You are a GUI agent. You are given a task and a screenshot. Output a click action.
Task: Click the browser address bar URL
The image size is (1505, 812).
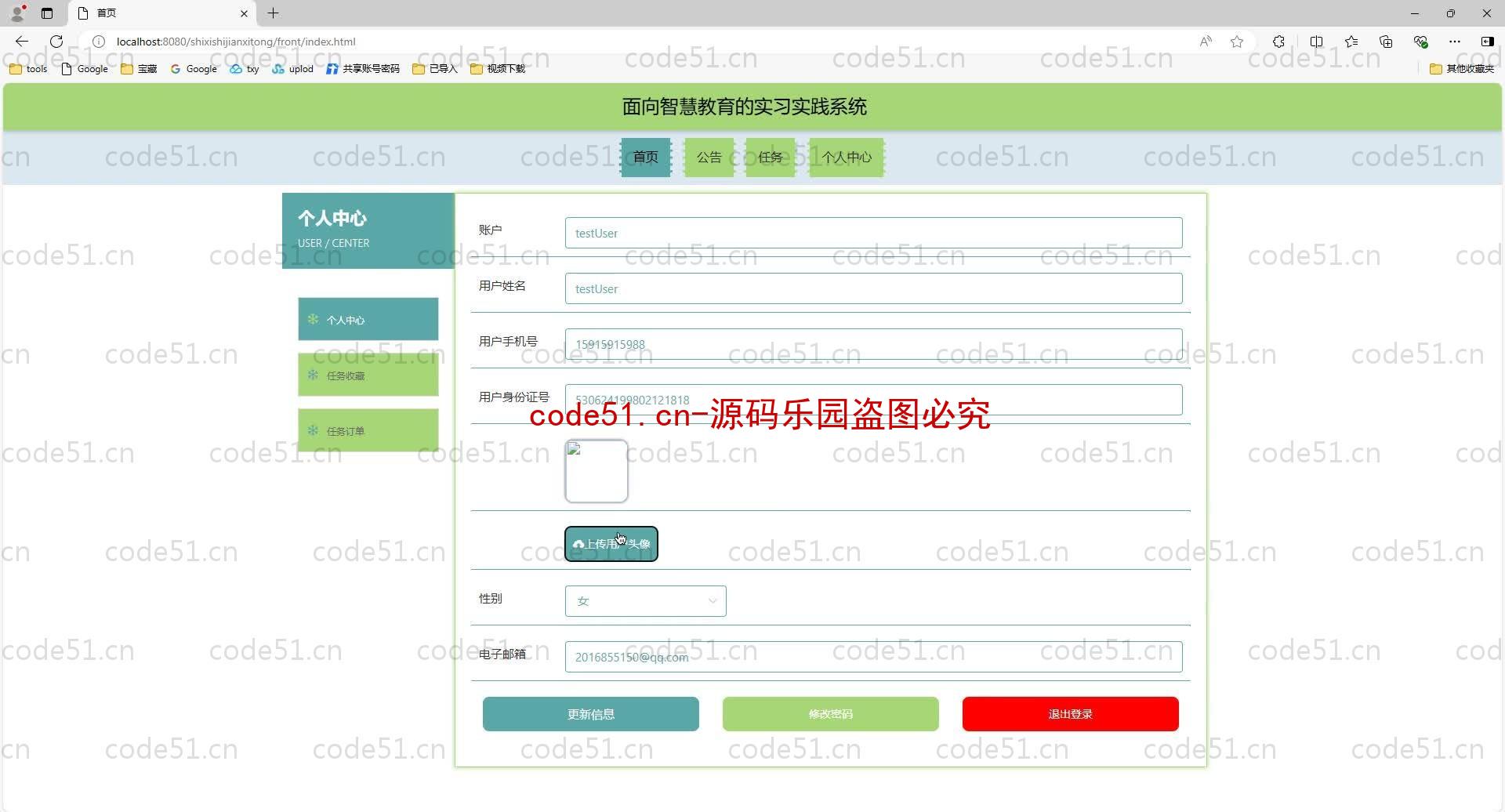click(x=236, y=42)
